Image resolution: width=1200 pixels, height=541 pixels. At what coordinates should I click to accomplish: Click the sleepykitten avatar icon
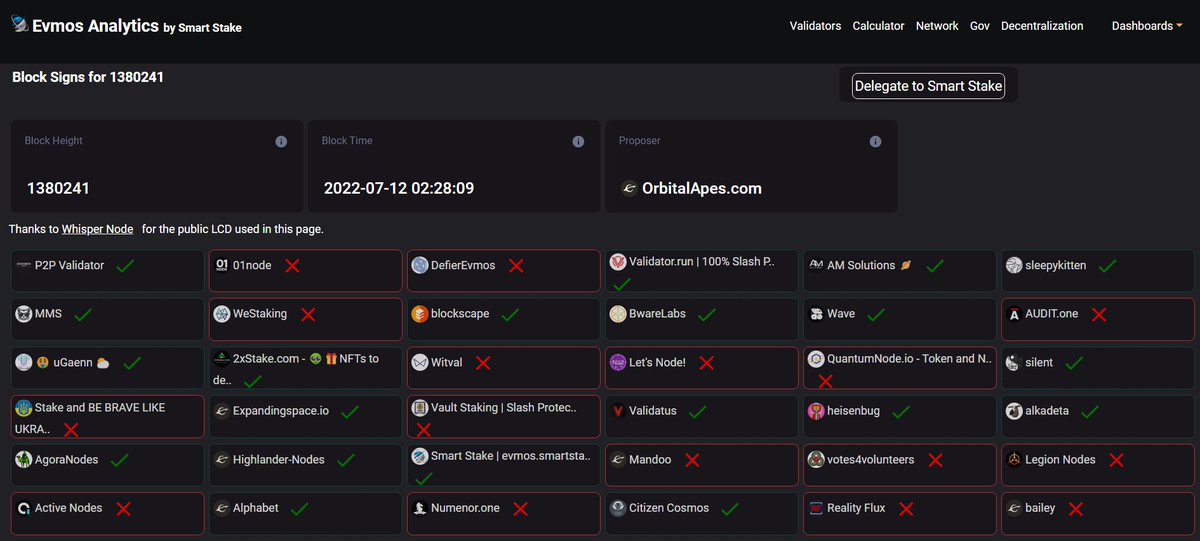pos(1014,265)
